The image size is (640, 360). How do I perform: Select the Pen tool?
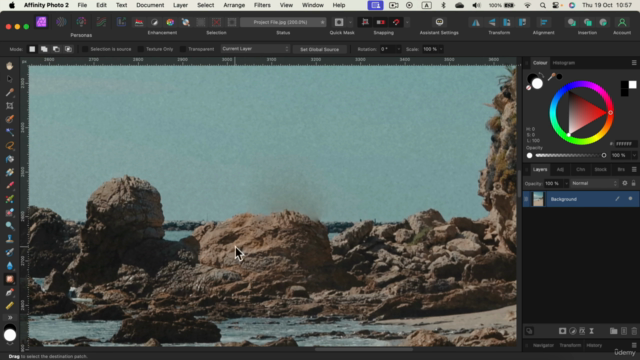[x=10, y=292]
